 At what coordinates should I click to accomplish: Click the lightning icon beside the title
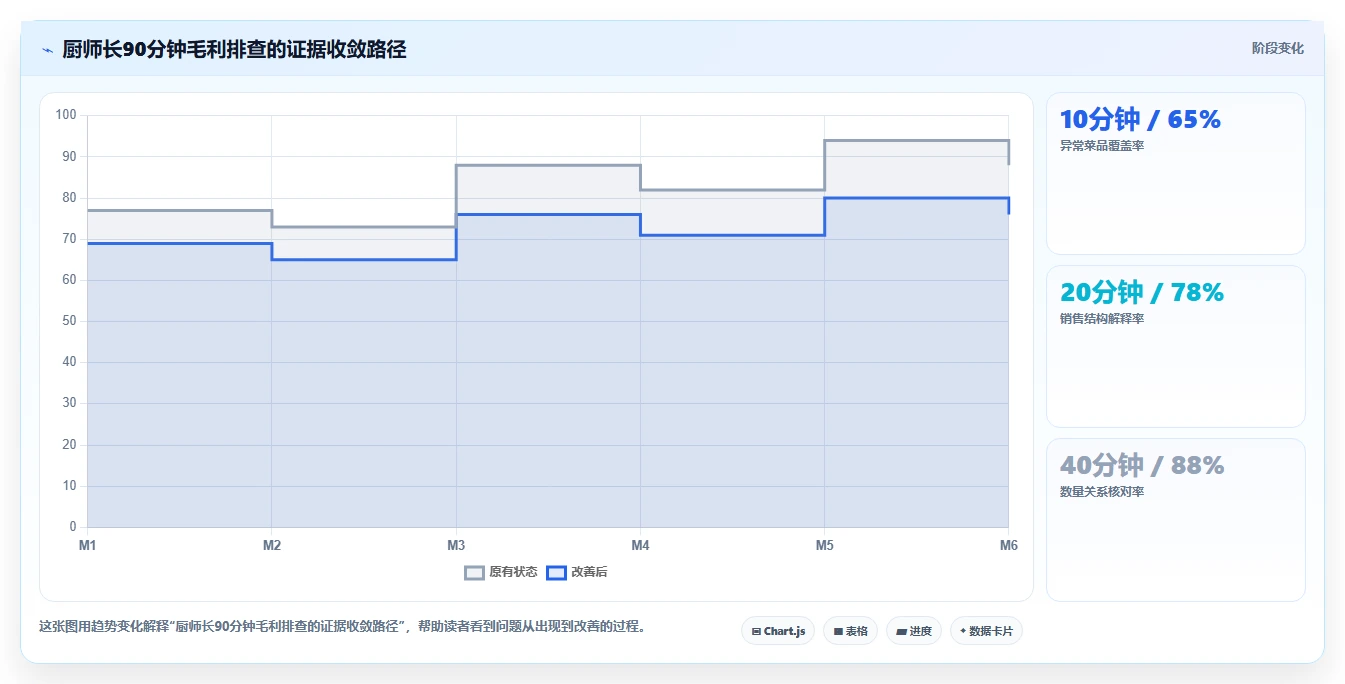(47, 50)
